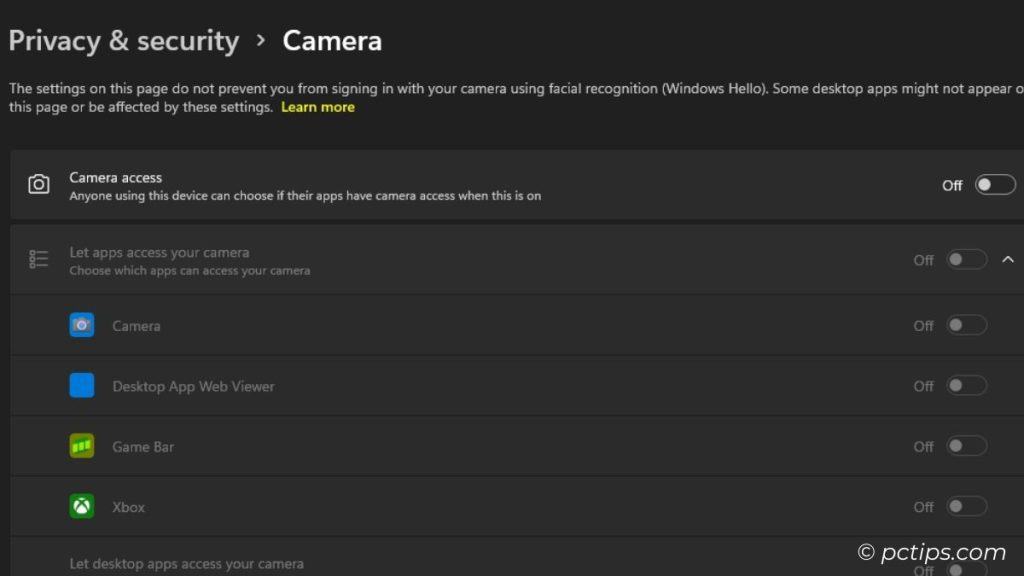Turn on camera access for Game Bar
Viewport: 1024px width, 576px height.
(x=966, y=446)
